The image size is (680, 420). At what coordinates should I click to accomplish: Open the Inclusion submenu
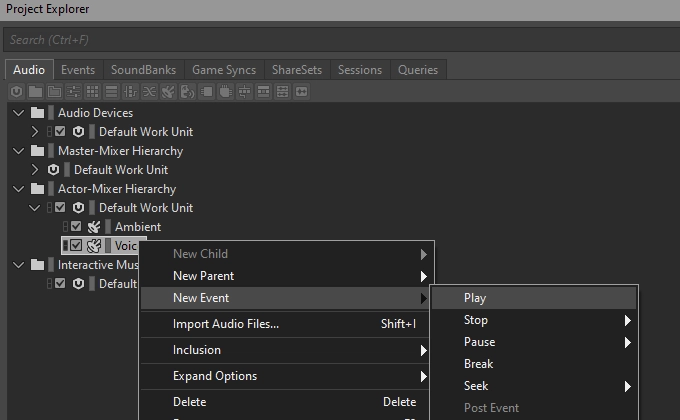pos(285,350)
